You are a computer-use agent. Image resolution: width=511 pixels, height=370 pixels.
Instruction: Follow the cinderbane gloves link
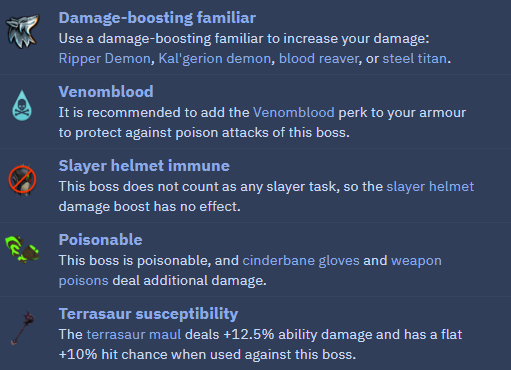pos(301,261)
